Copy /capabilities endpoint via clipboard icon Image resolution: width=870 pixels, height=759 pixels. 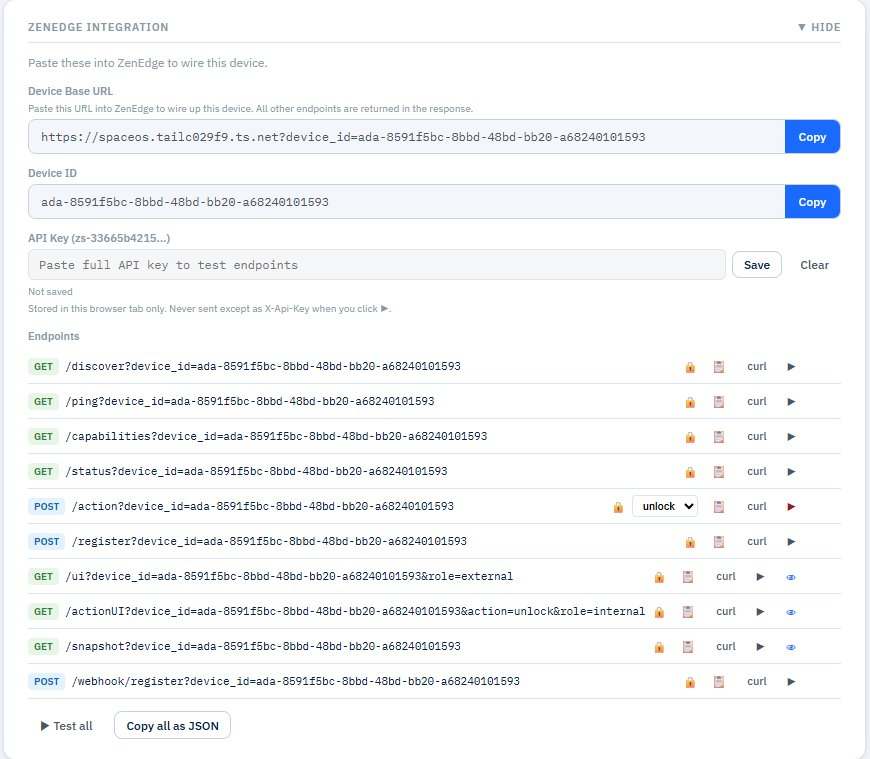click(x=719, y=437)
